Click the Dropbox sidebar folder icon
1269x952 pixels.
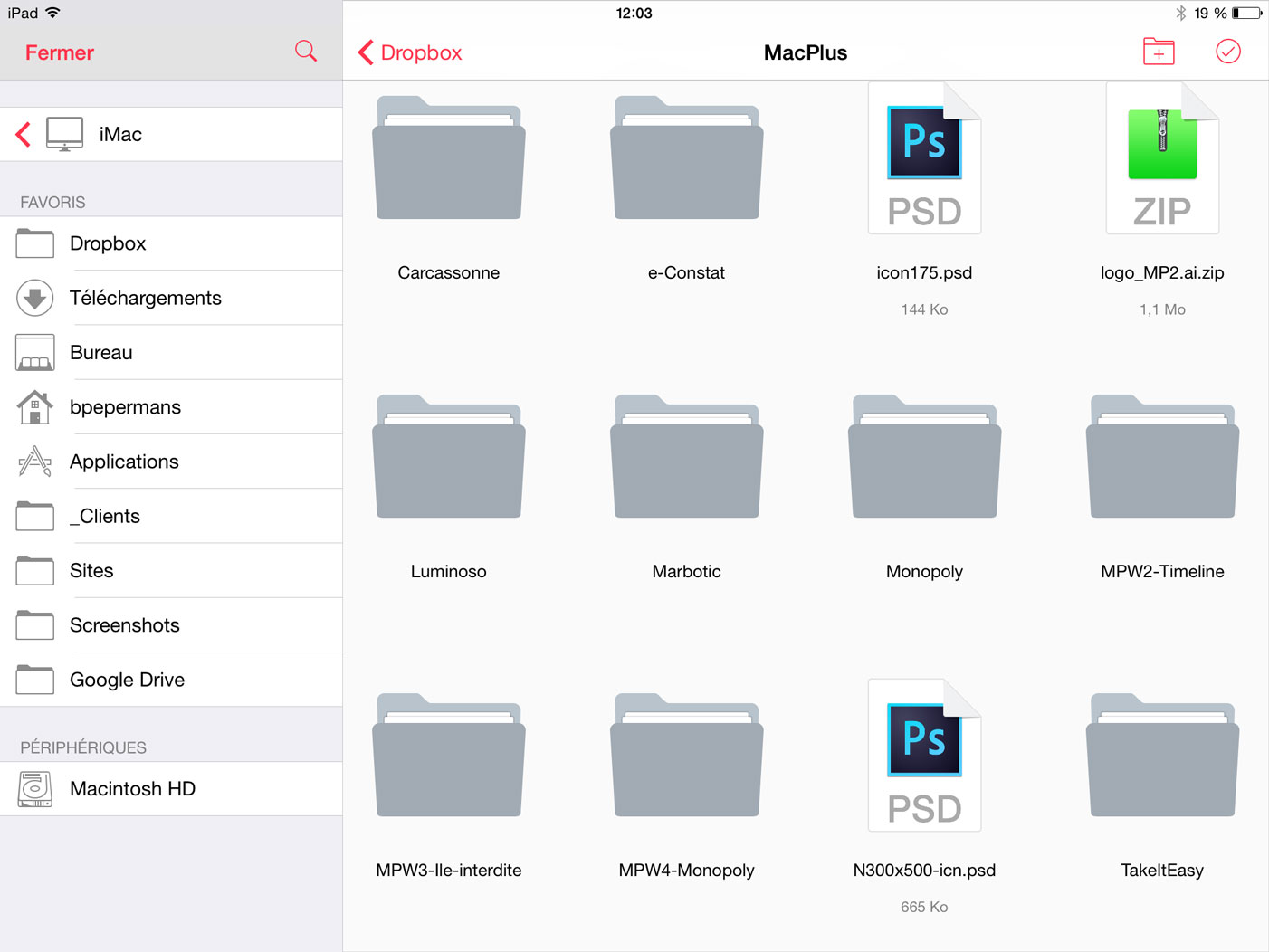(34, 243)
